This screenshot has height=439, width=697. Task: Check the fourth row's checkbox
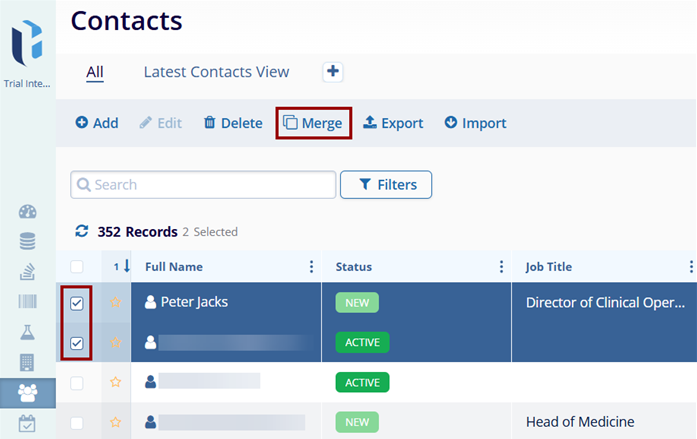pos(77,422)
